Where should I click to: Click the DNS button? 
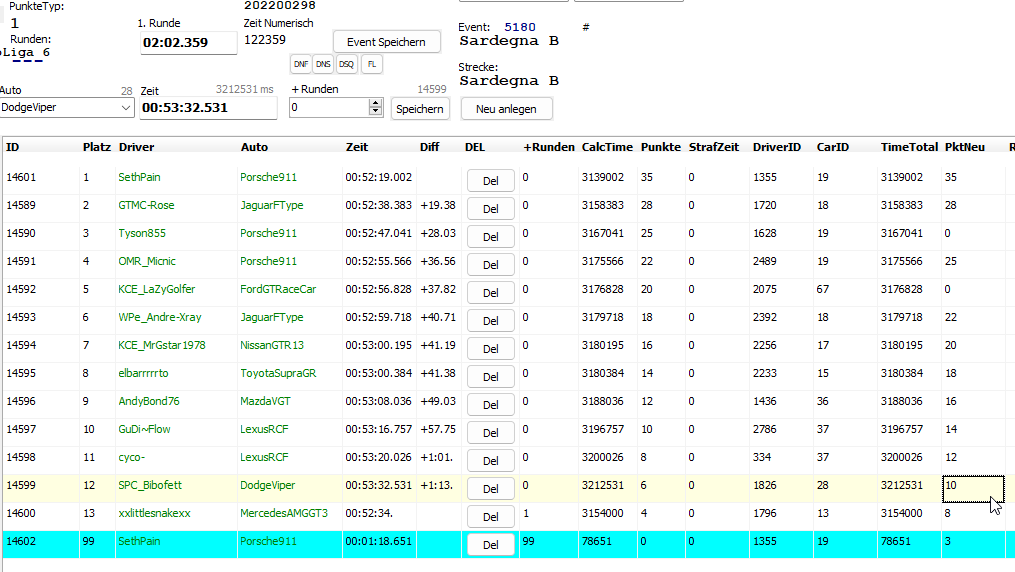323,64
